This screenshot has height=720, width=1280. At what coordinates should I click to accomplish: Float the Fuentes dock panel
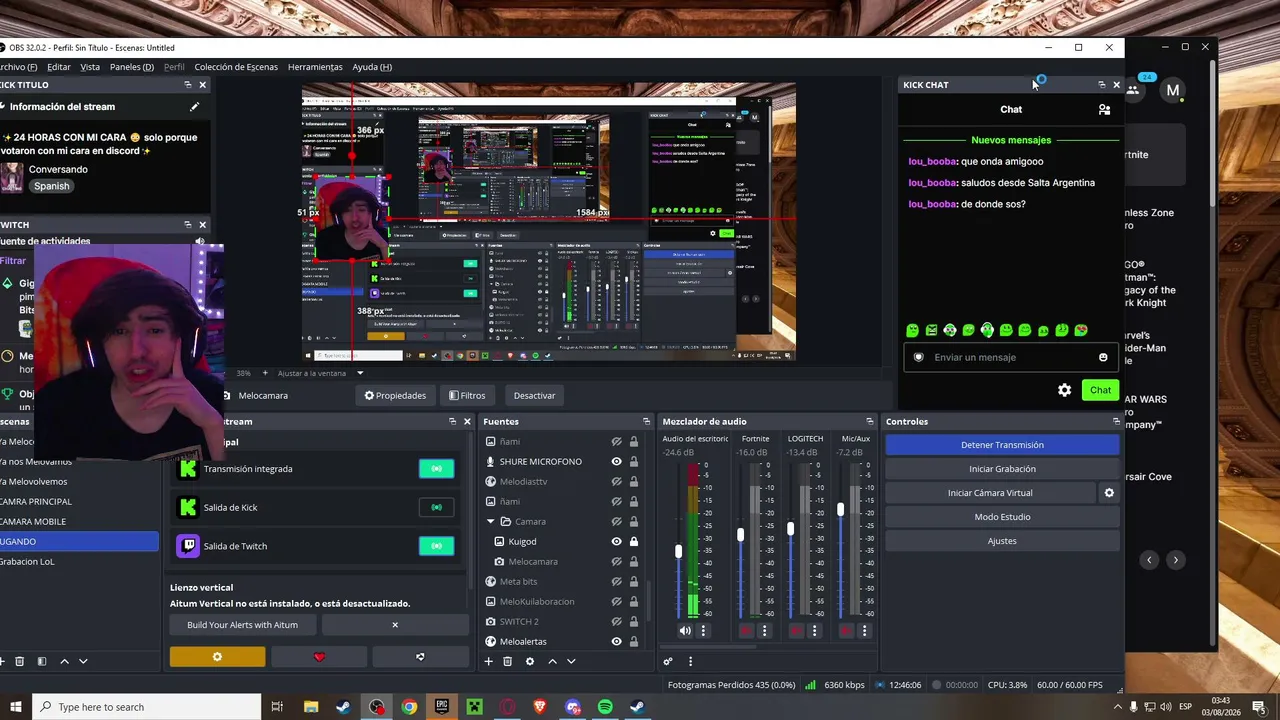(646, 422)
